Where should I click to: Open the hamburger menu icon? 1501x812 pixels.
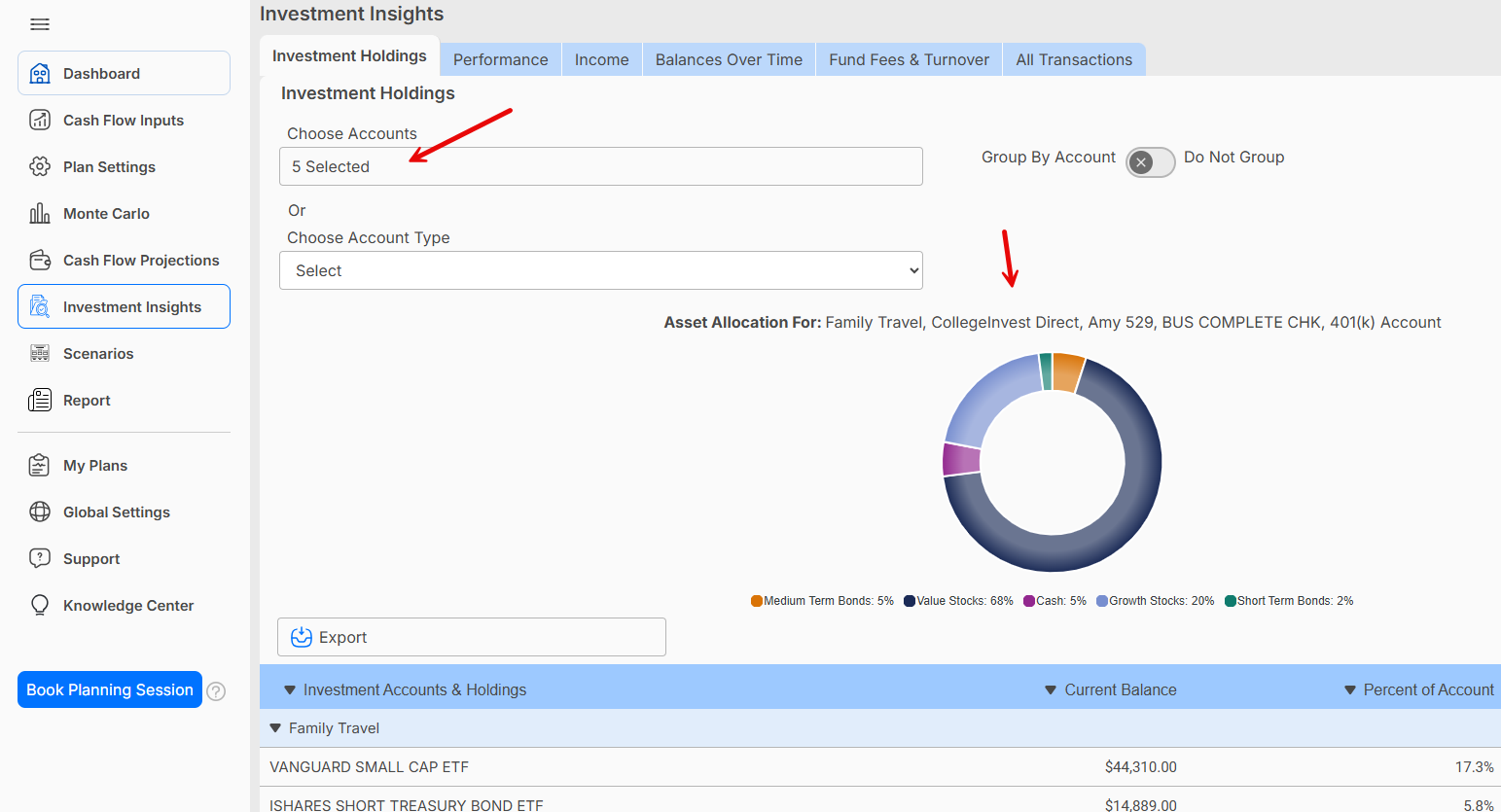point(40,24)
